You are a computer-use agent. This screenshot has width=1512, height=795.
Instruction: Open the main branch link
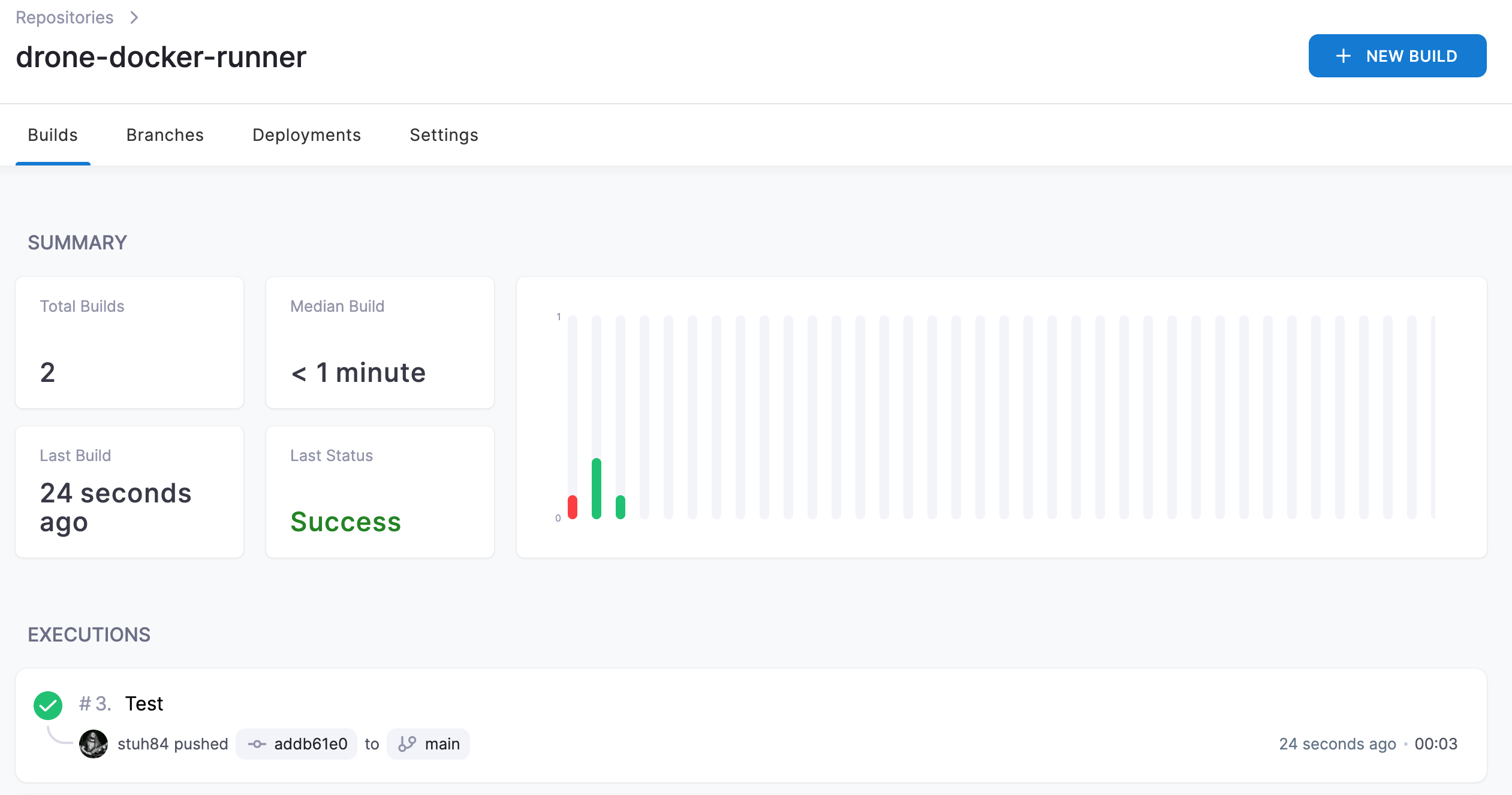tap(442, 744)
